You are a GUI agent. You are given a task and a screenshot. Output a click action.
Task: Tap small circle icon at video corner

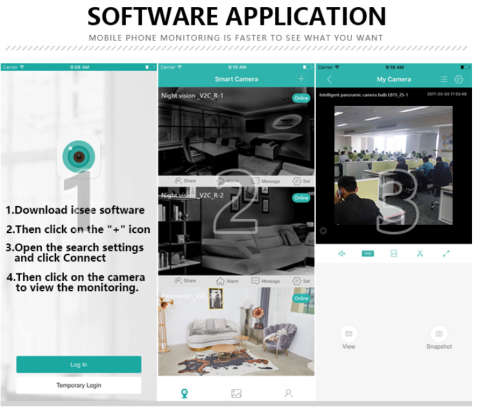tap(323, 230)
